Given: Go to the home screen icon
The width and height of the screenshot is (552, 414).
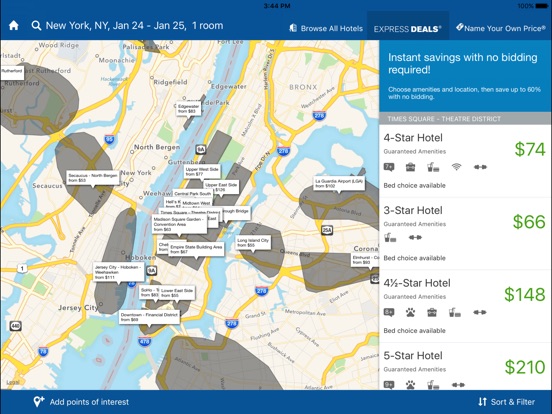Looking at the screenshot, I should pyautogui.click(x=14, y=25).
